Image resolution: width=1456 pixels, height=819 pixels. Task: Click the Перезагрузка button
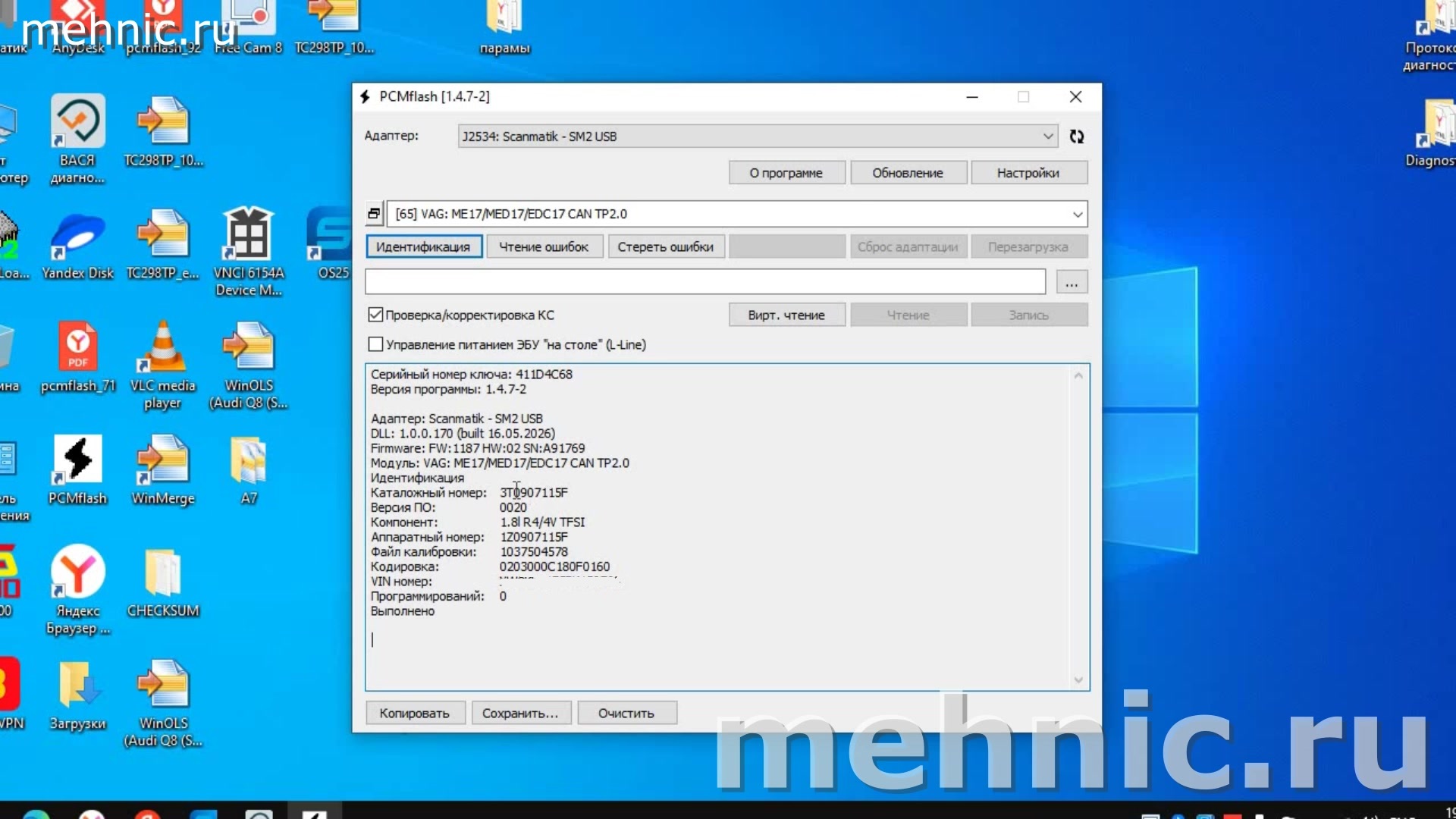pyautogui.click(x=1028, y=247)
